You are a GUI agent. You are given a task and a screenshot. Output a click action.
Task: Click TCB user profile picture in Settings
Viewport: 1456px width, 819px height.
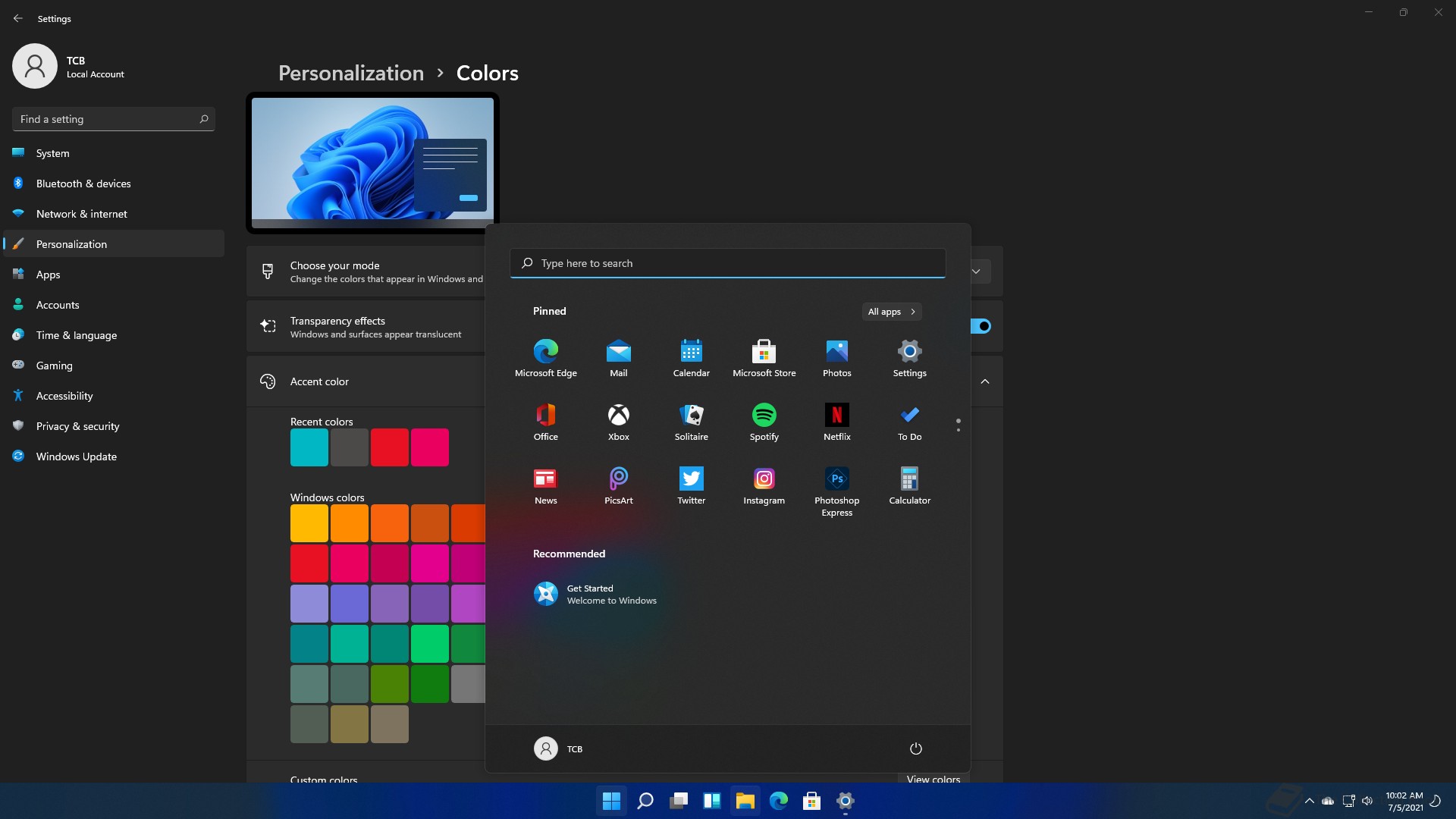[x=35, y=66]
